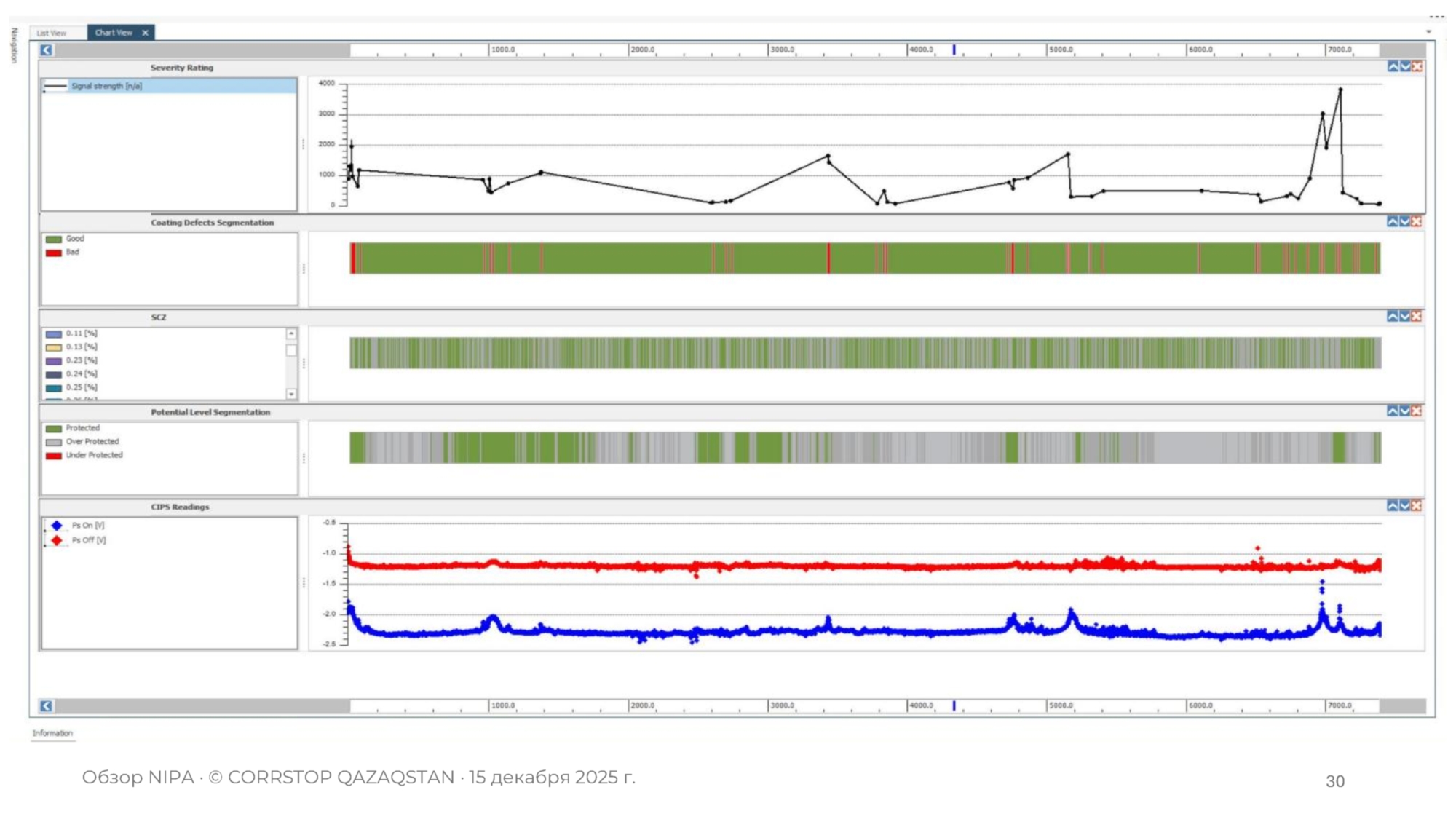Move SCZ panel down
Image resolution: width=1456 pixels, height=819 pixels.
click(1405, 316)
